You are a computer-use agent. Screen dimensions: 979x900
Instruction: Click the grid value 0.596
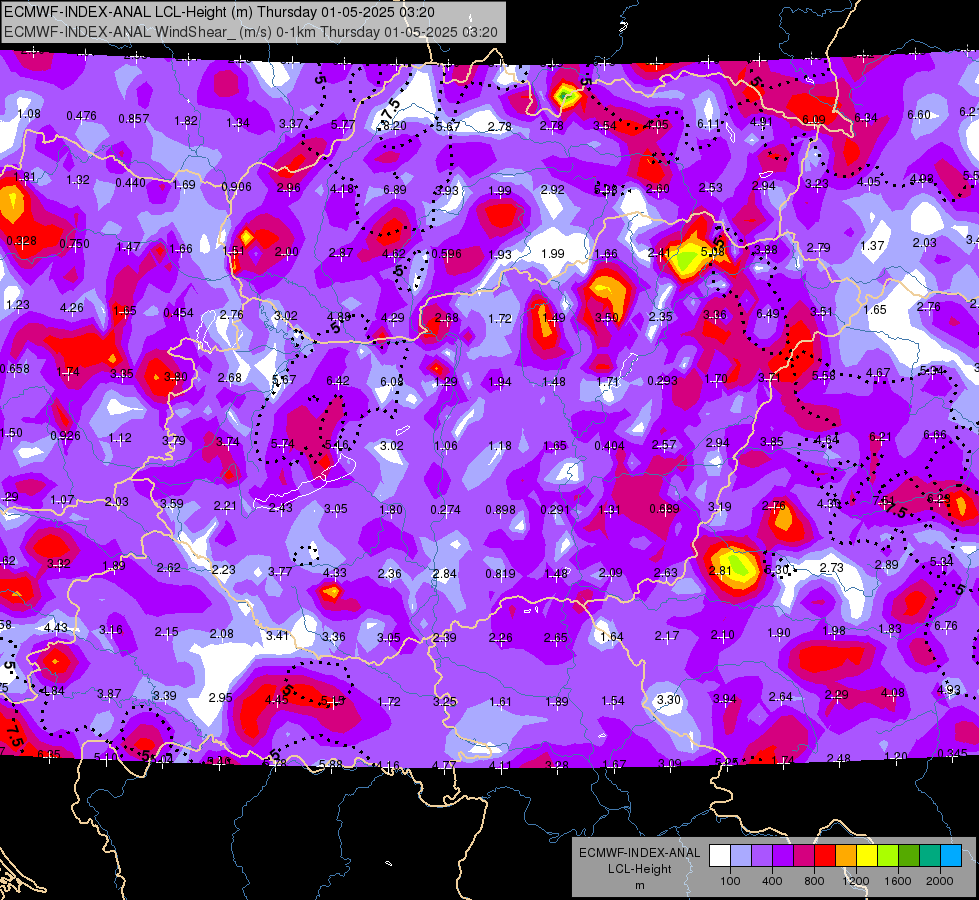pyautogui.click(x=446, y=254)
